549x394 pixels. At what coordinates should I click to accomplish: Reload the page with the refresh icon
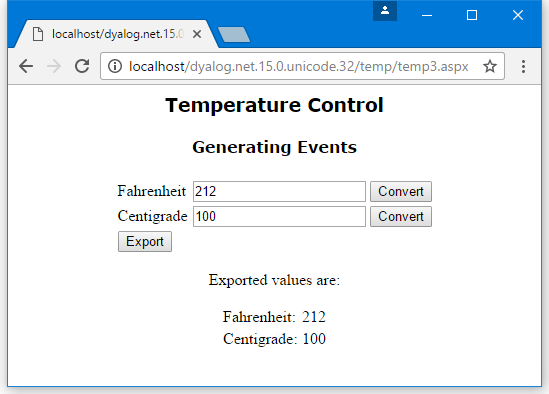pyautogui.click(x=82, y=66)
